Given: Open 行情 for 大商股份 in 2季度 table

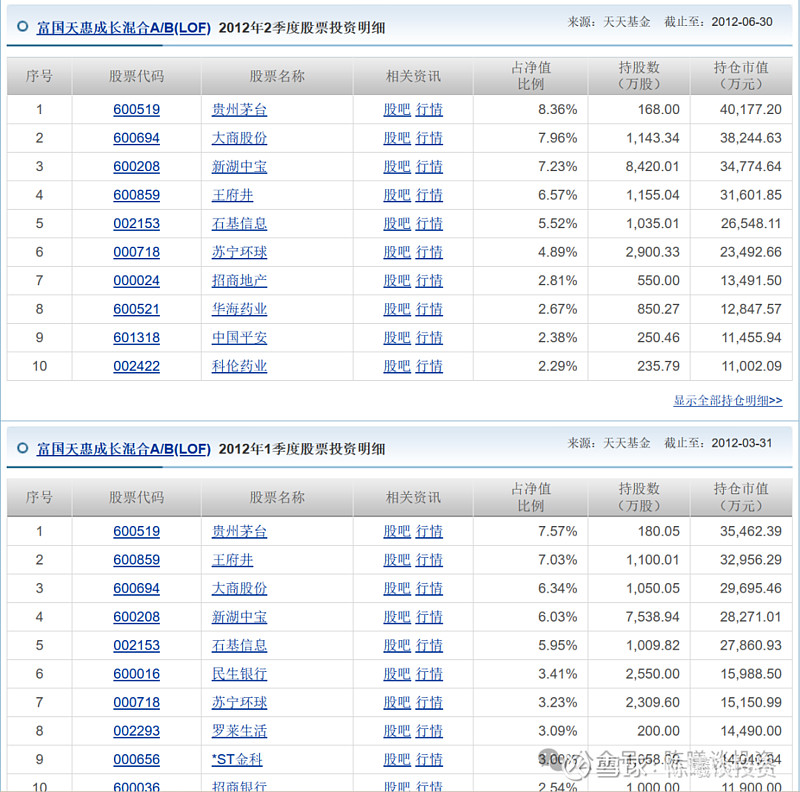Looking at the screenshot, I should [429, 138].
